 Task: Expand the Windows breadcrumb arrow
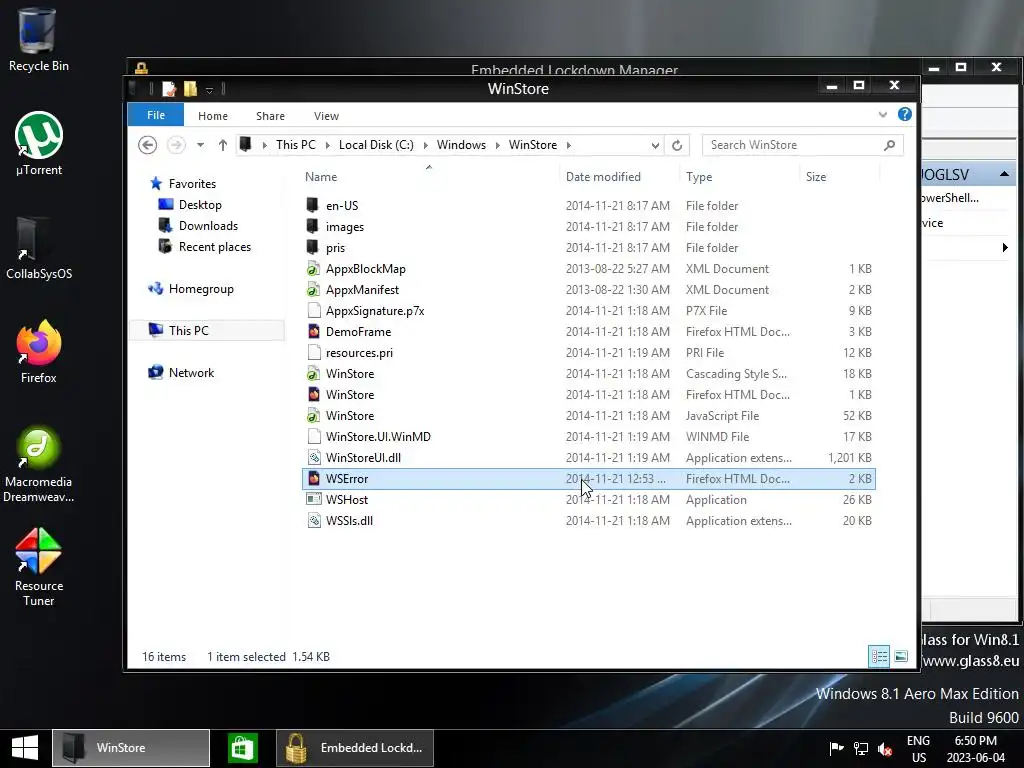click(497, 145)
